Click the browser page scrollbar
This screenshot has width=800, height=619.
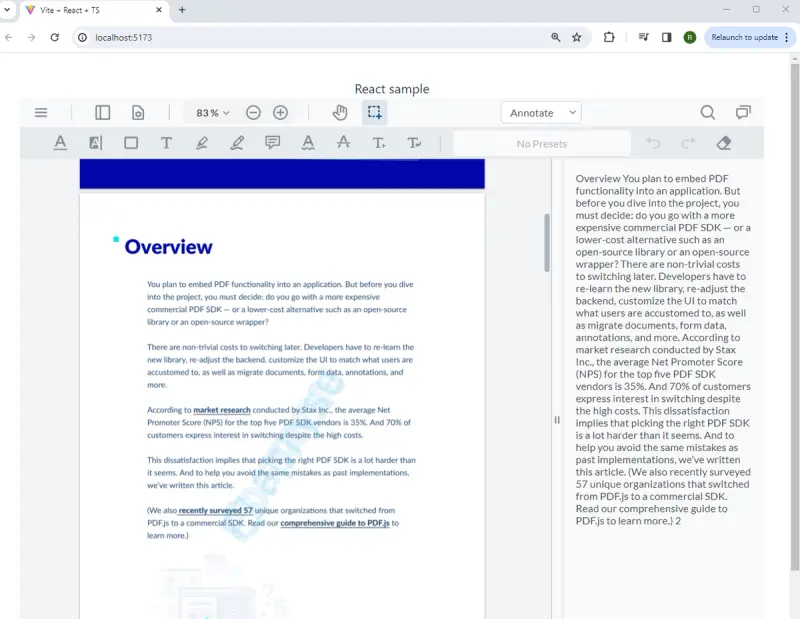795,316
